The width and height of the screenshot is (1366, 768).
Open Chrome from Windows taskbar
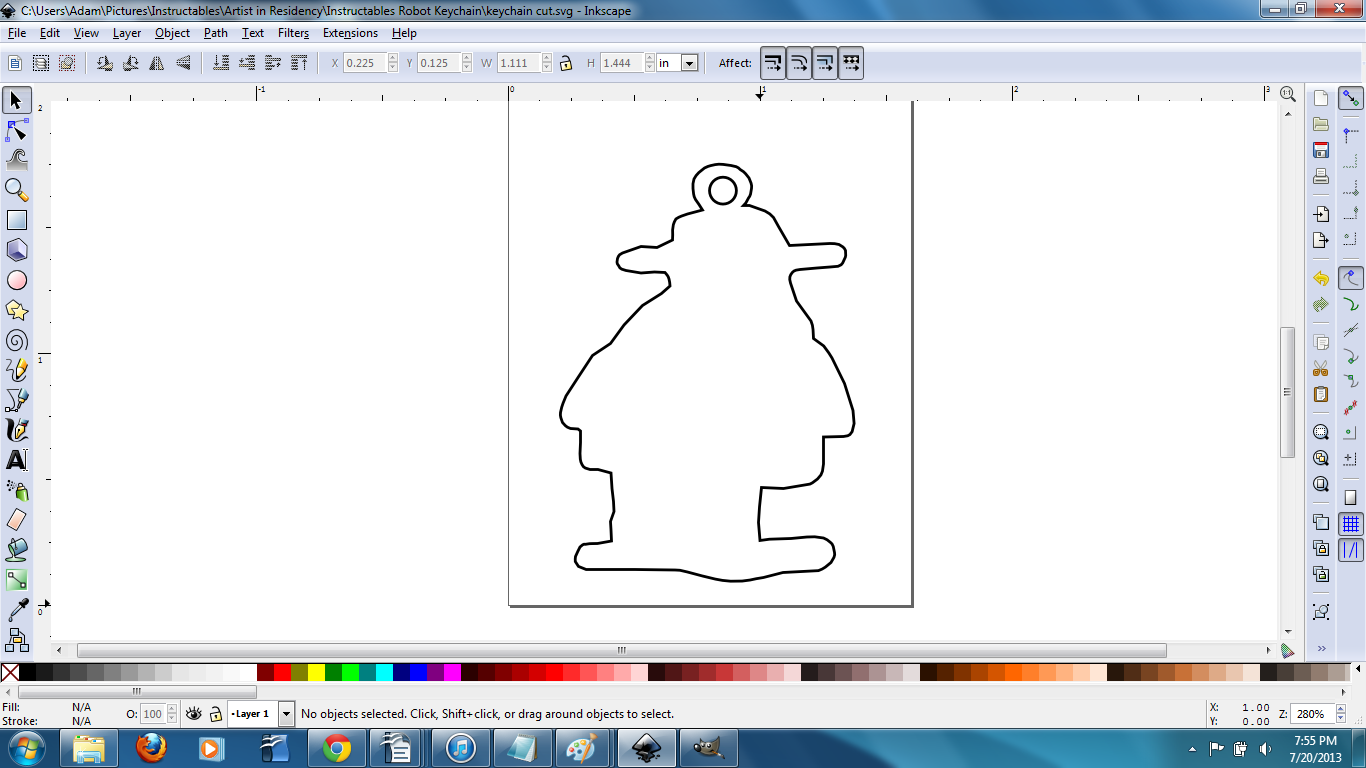click(x=337, y=748)
